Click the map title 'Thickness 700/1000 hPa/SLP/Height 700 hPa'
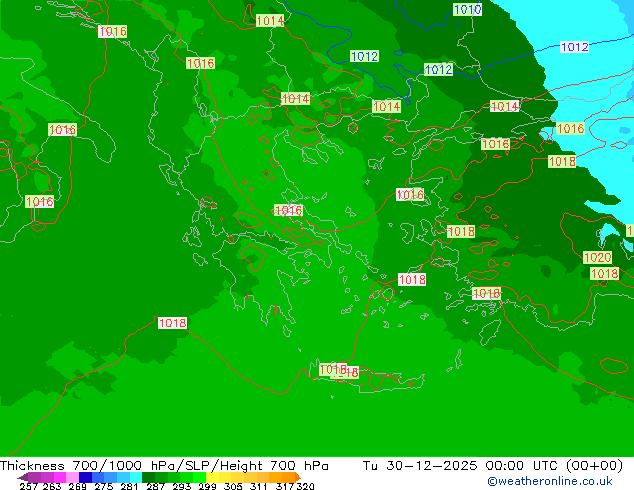Image resolution: width=634 pixels, height=490 pixels. (x=164, y=465)
